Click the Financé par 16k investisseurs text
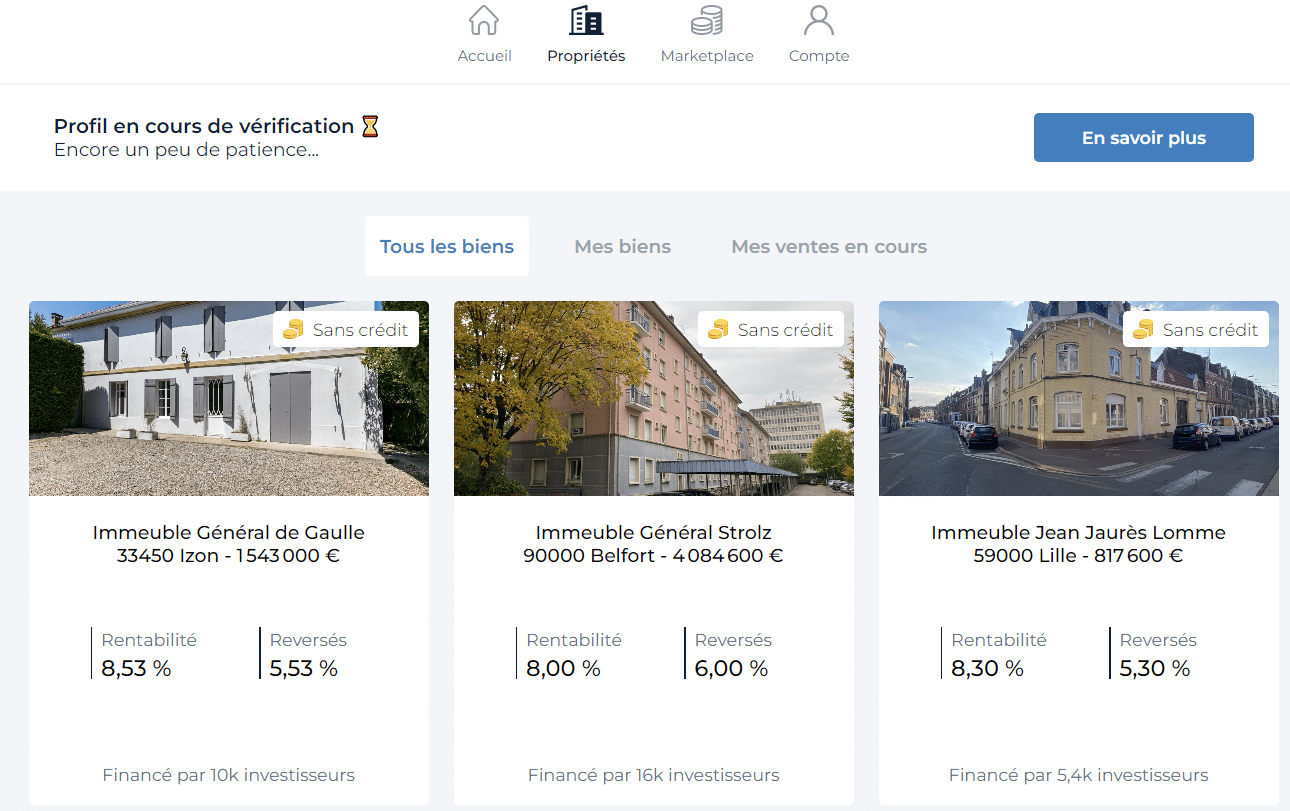1290x811 pixels. pos(654,774)
